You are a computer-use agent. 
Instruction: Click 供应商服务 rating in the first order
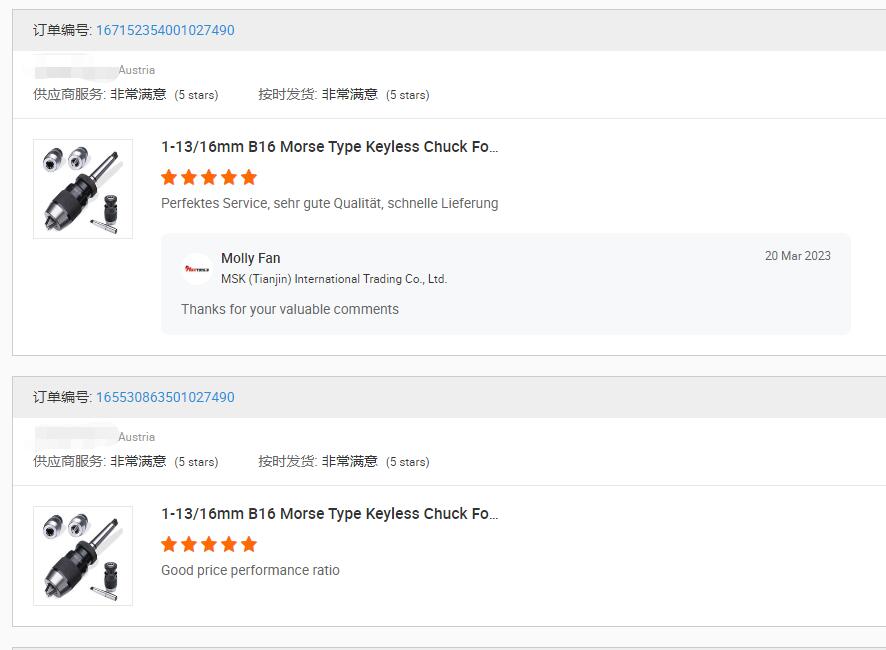125,95
